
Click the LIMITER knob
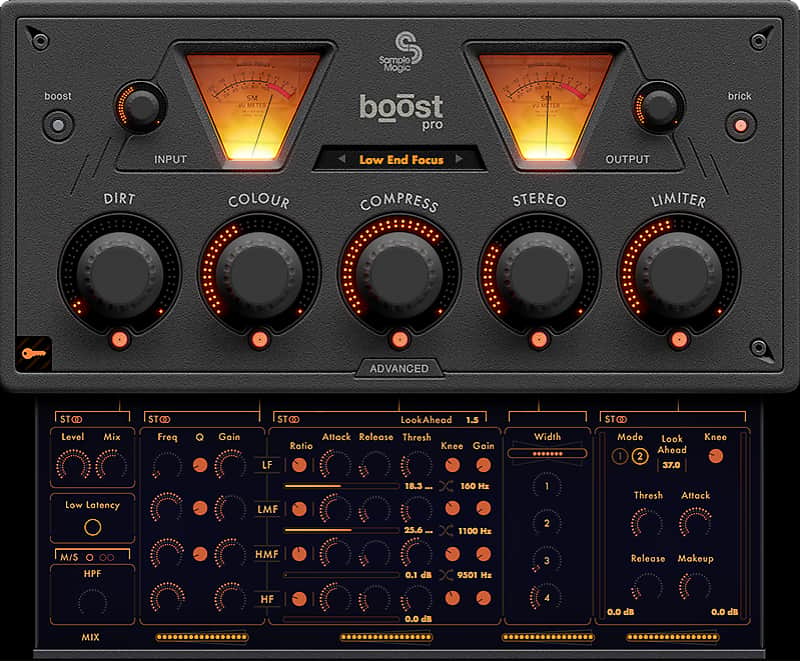(x=679, y=274)
